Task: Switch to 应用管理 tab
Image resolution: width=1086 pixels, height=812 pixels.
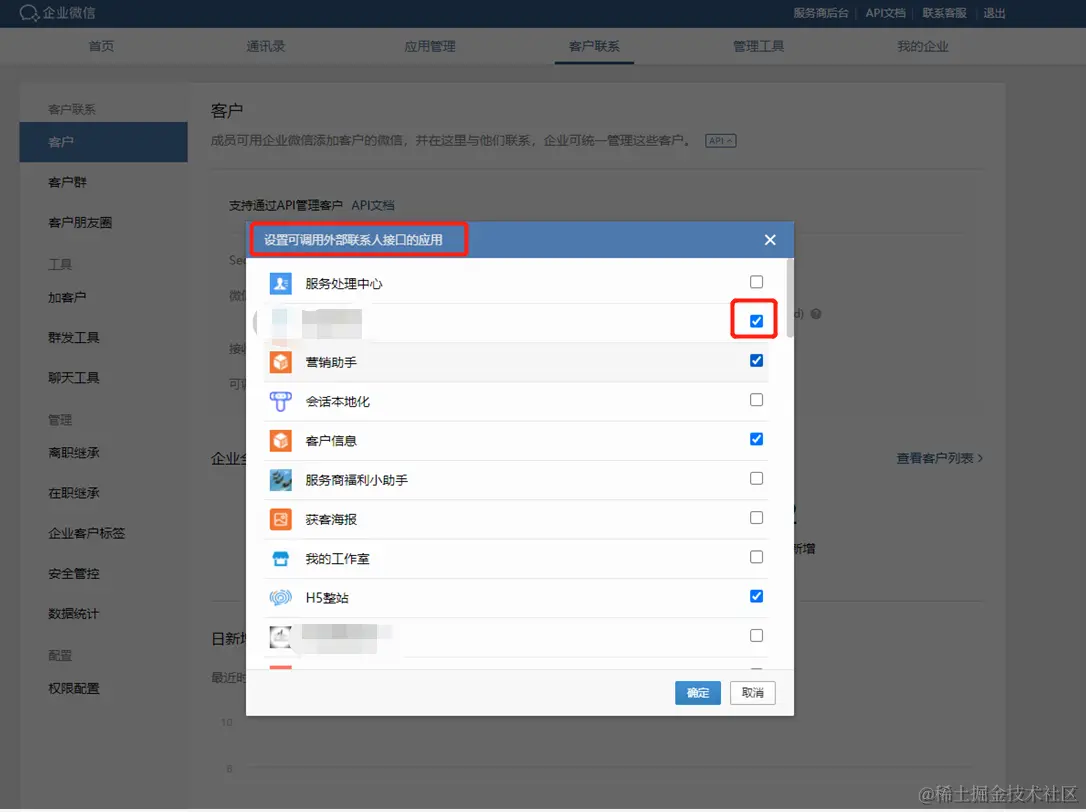Action: (429, 46)
